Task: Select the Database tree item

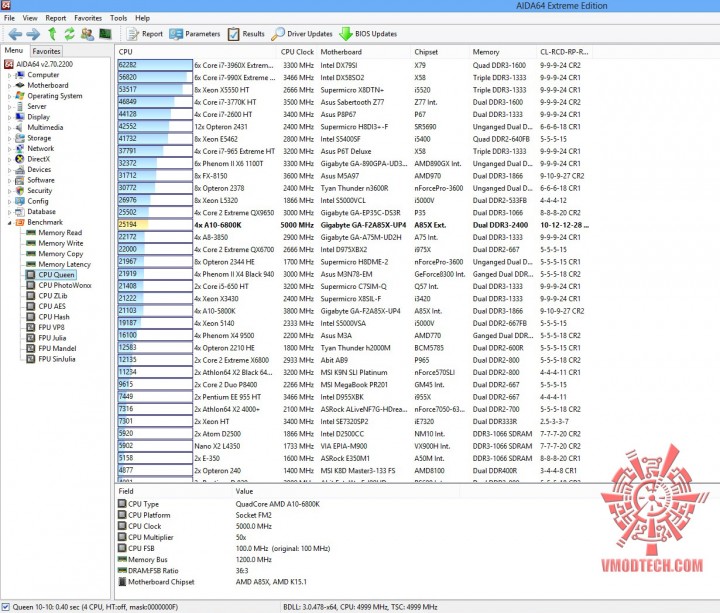Action: [x=36, y=212]
